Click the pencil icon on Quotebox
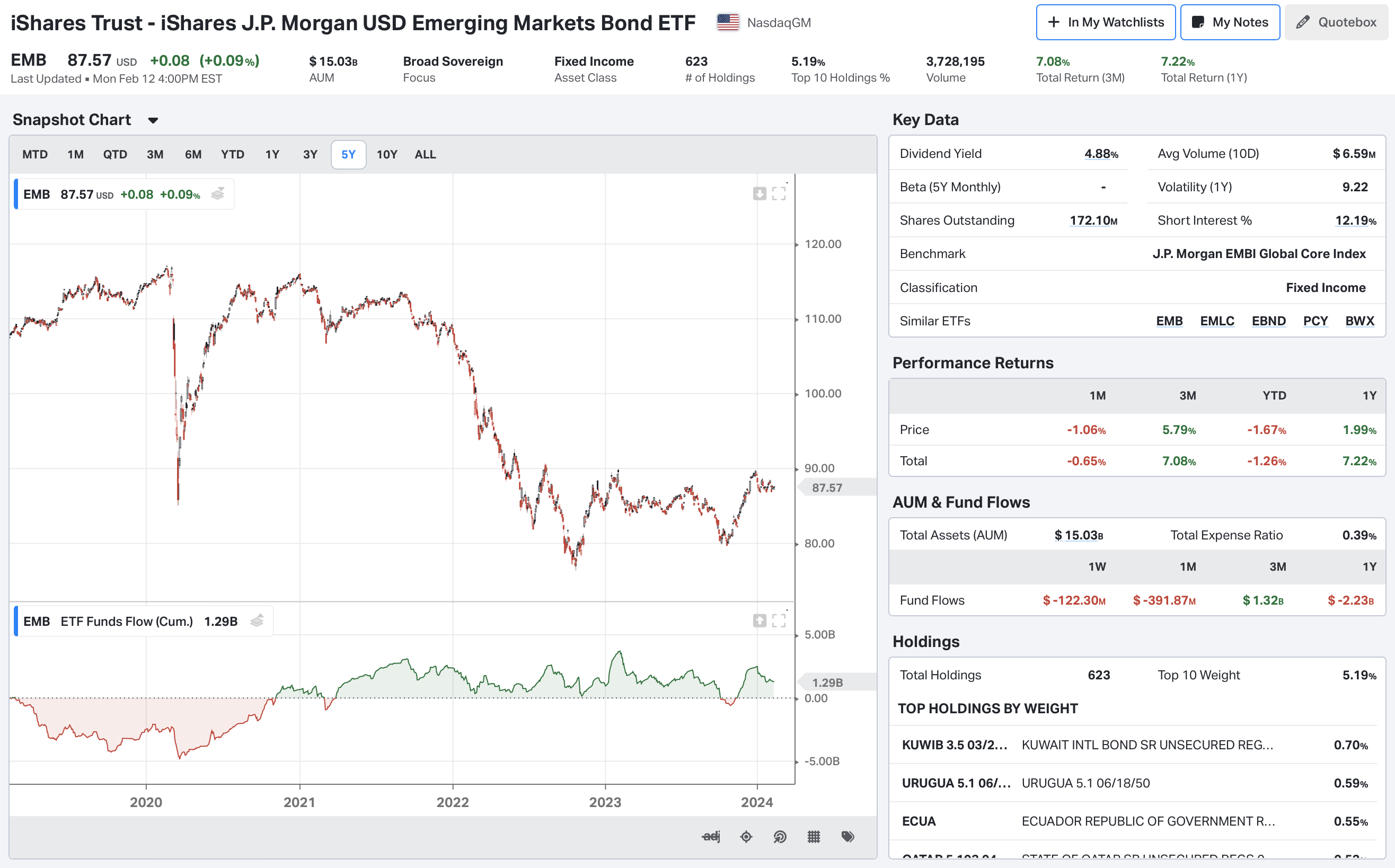Screen dimensions: 1395x868 1303,22
